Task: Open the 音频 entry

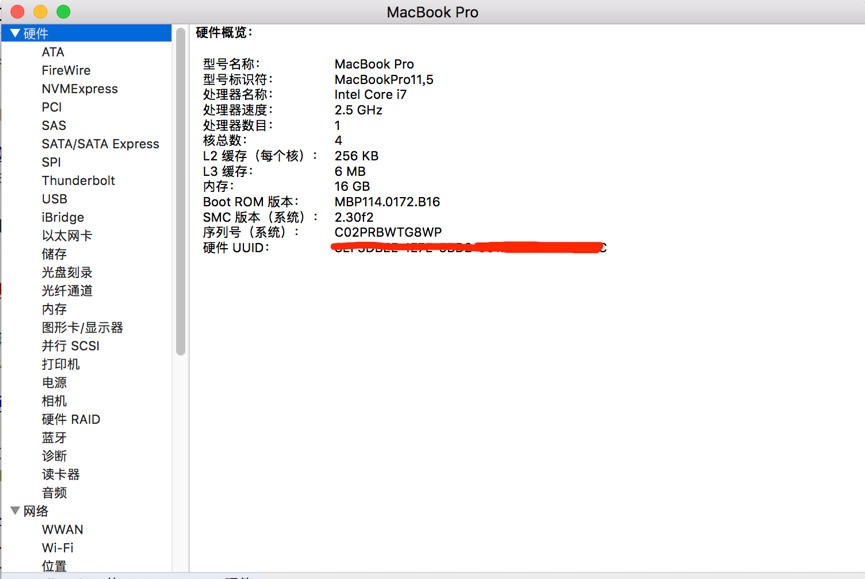Action: [54, 492]
